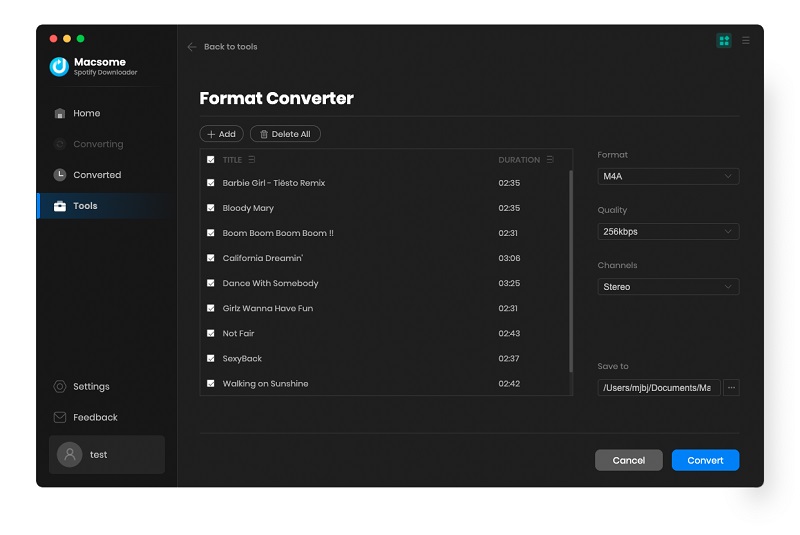
Task: Click Back to tools link
Action: pos(231,47)
